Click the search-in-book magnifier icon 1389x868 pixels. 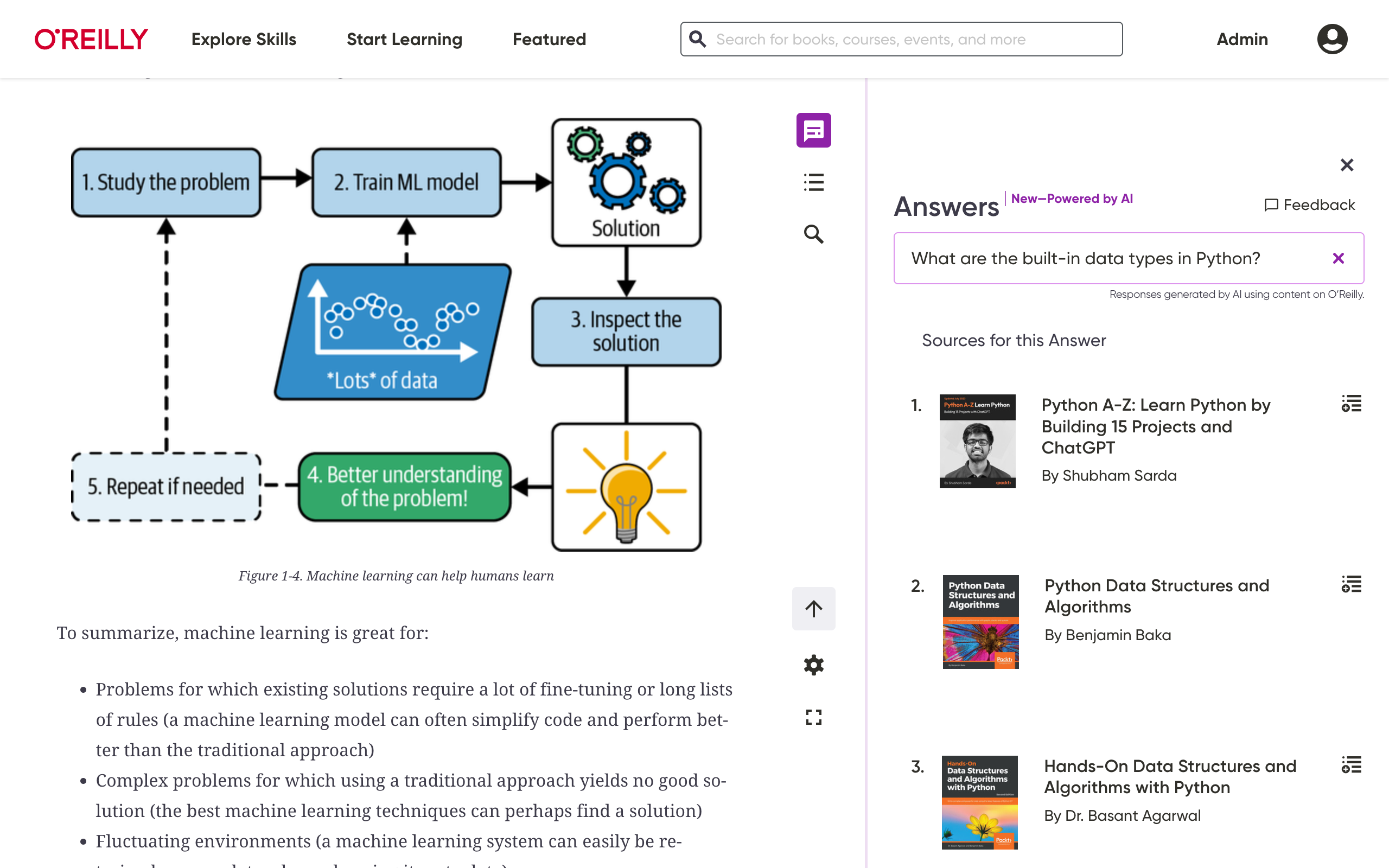(x=813, y=234)
